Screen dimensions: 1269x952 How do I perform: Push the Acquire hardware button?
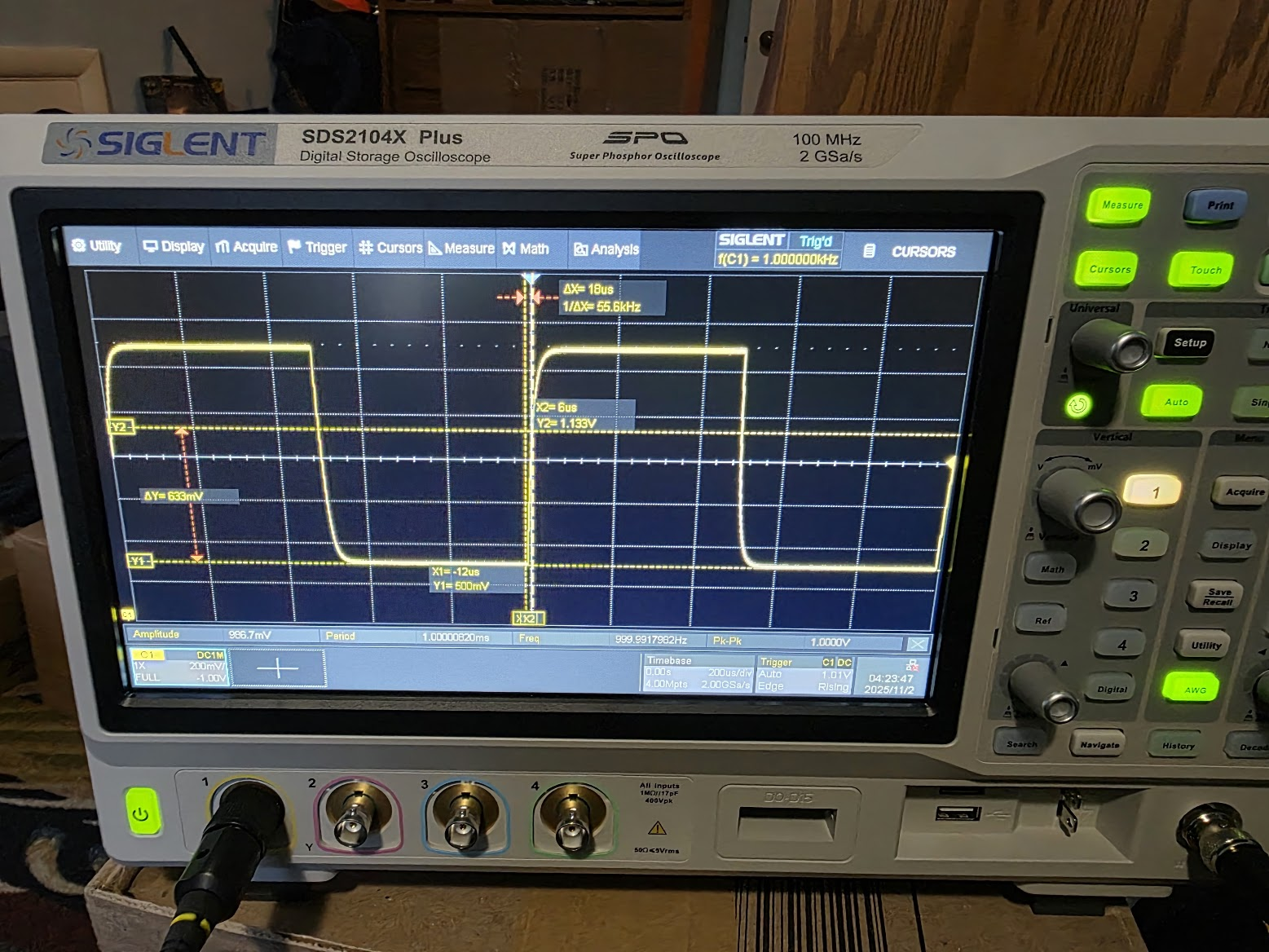click(1243, 491)
